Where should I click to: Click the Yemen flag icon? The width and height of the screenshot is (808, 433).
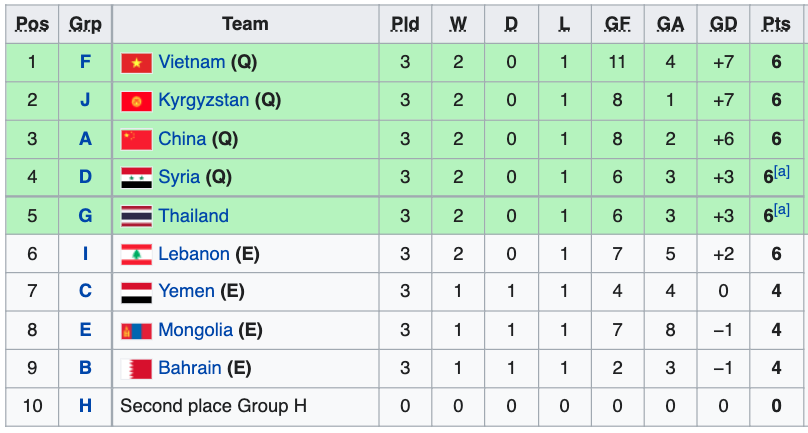click(x=137, y=292)
